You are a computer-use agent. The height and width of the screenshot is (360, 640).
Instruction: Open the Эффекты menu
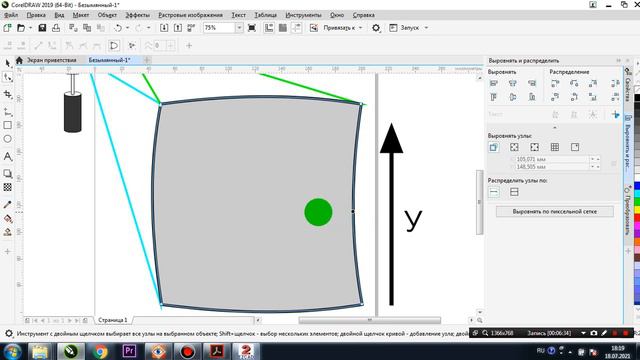[x=138, y=15]
